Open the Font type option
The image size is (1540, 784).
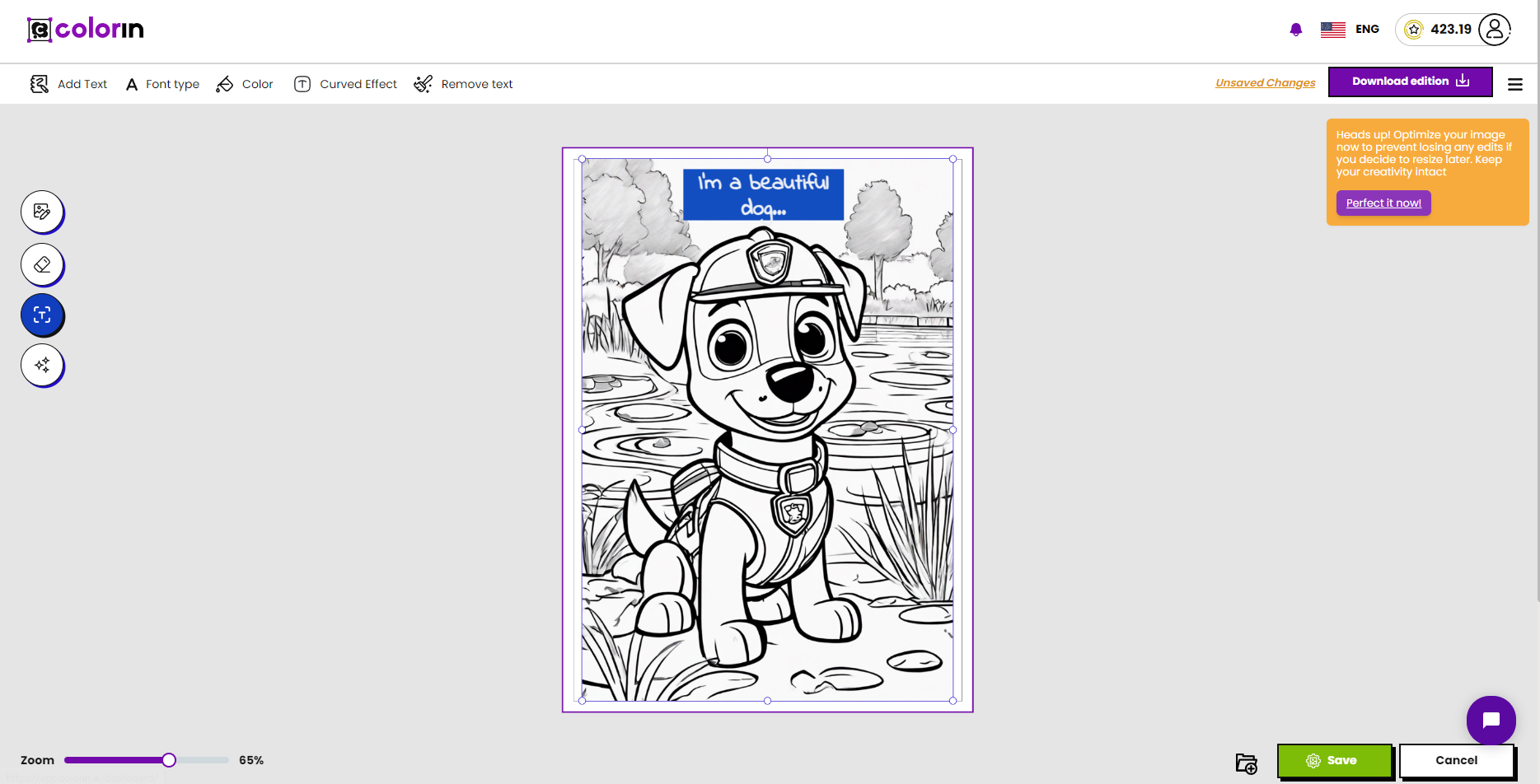click(162, 84)
